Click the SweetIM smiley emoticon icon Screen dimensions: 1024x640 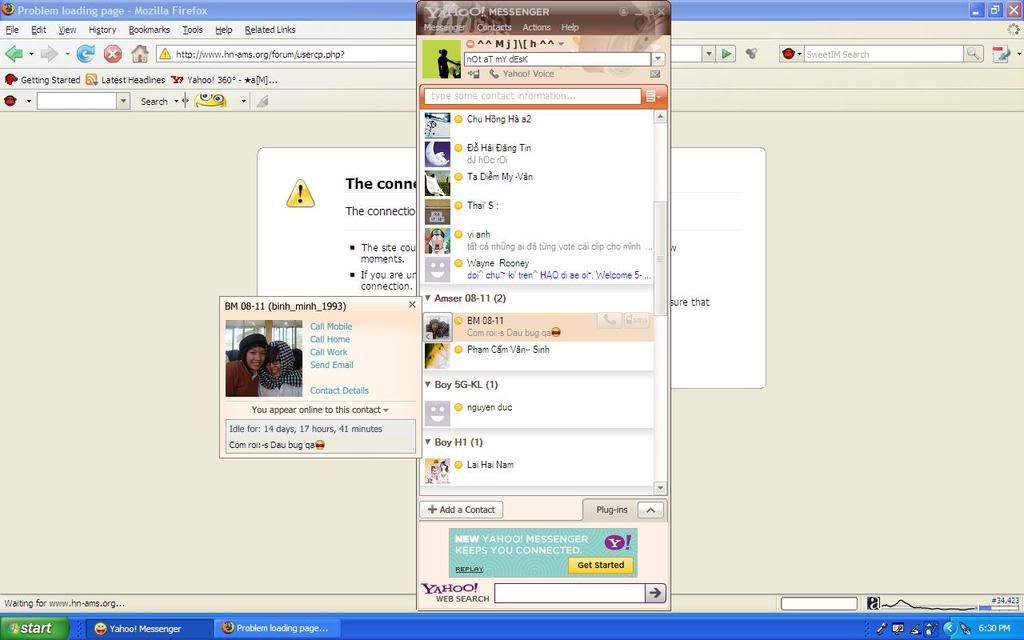pyautogui.click(x=210, y=100)
